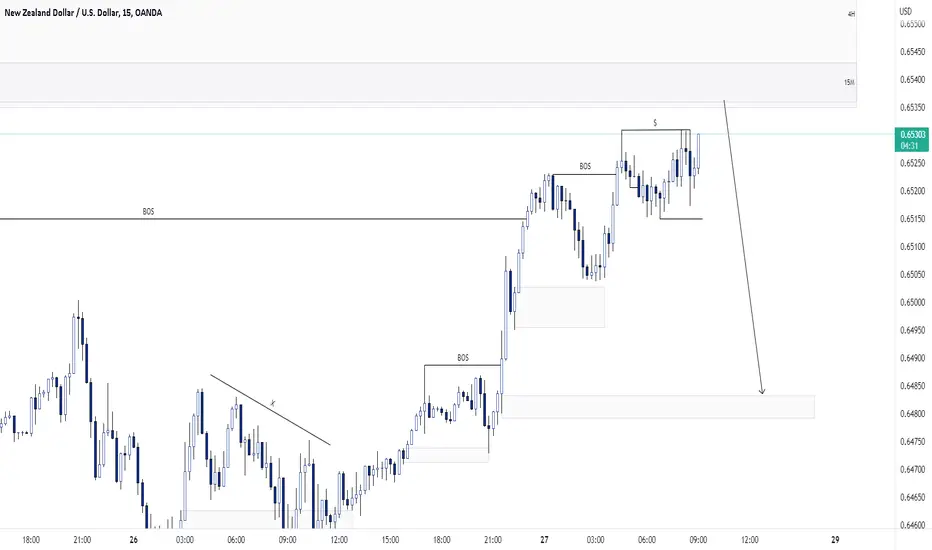Select the 15M zone label
The image size is (932, 550).
point(849,83)
